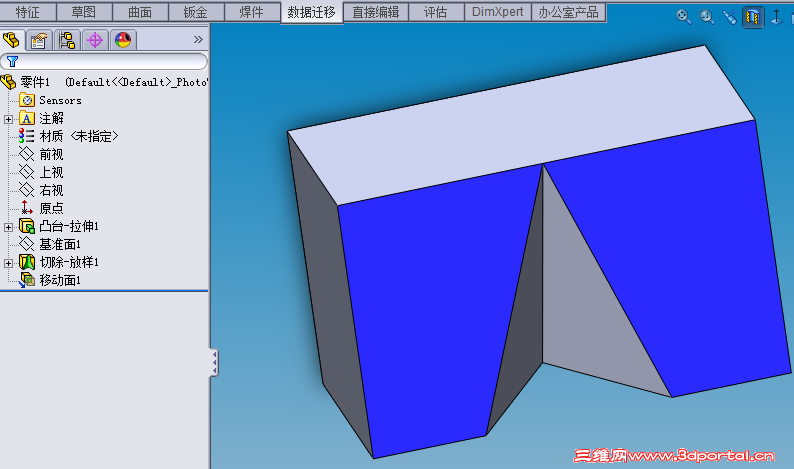Viewport: 794px width, 469px height.
Task: Click the Previous View icon
Action: tap(730, 17)
